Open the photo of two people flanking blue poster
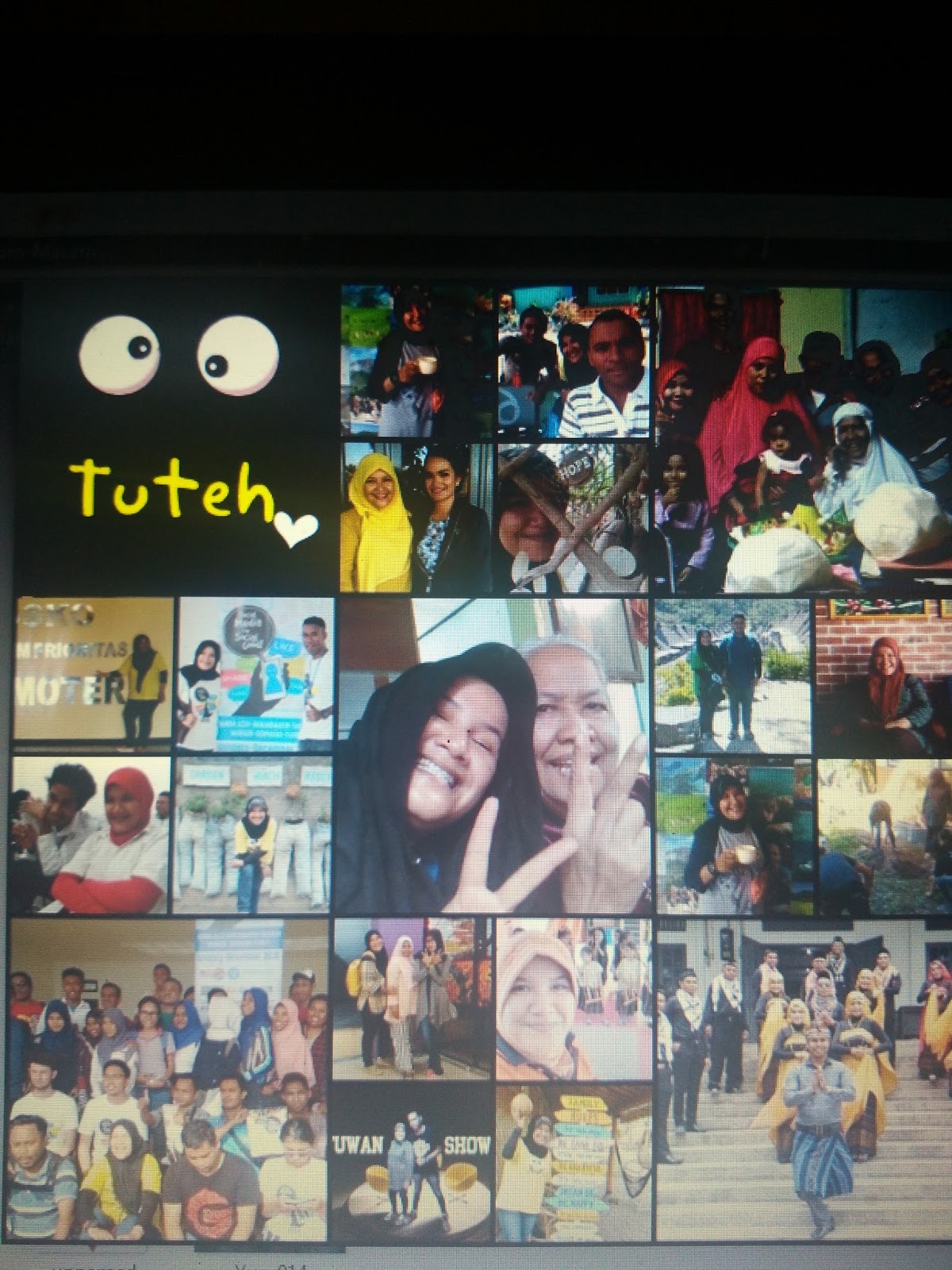 tap(255, 674)
